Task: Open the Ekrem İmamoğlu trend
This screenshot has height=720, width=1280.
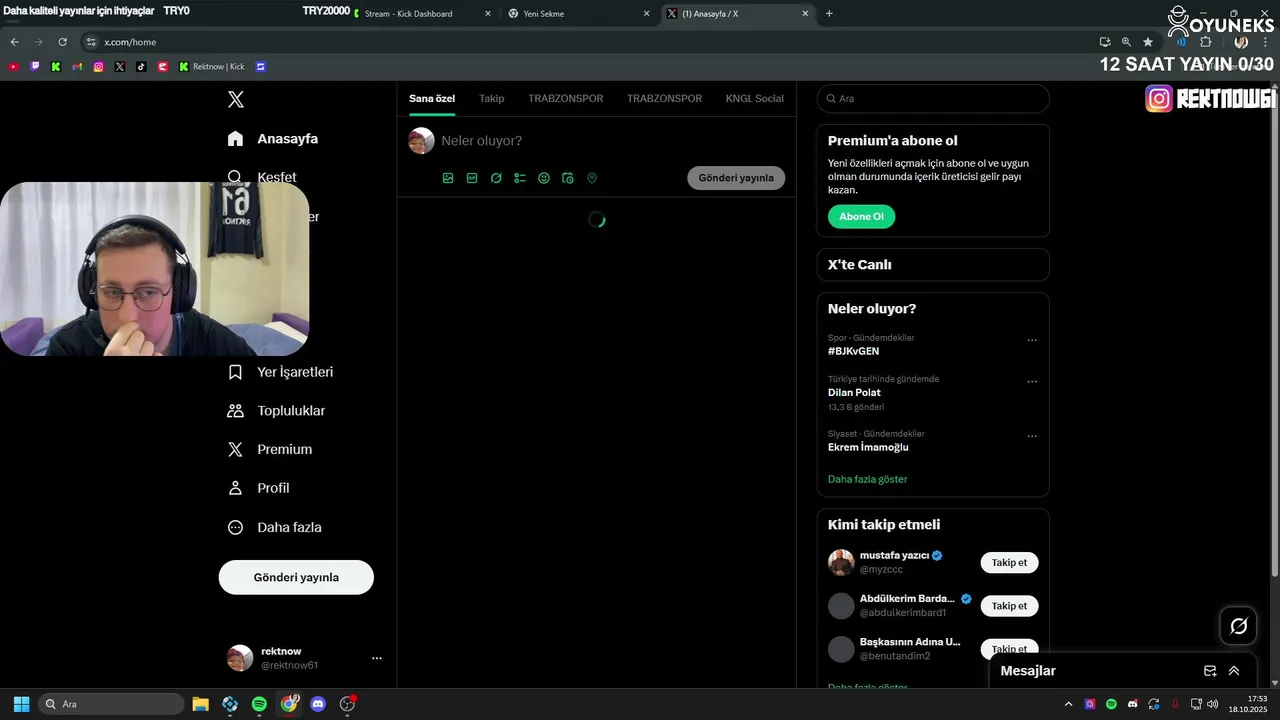Action: (x=868, y=447)
